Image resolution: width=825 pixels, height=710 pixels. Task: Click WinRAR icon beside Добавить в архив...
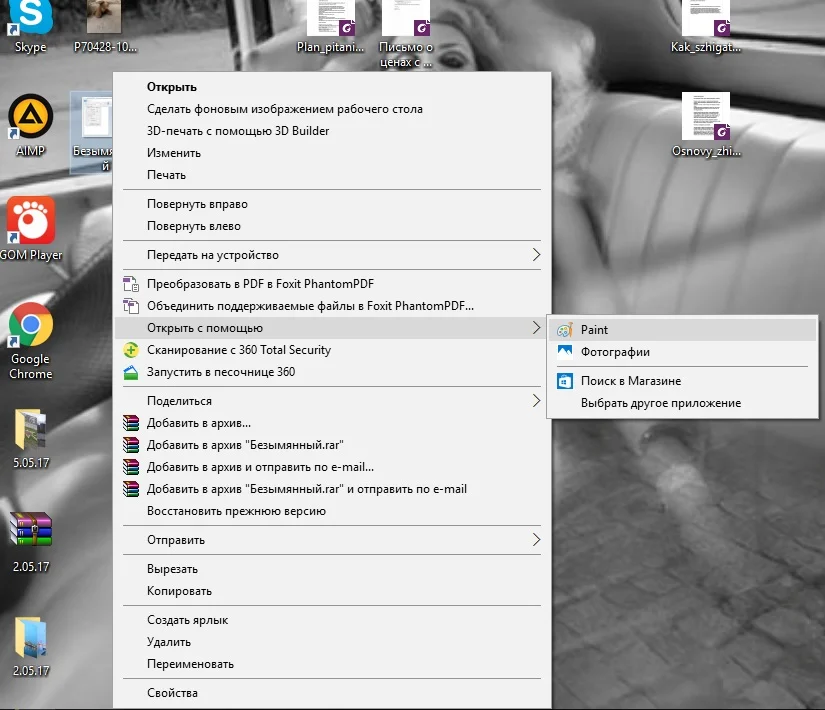tap(131, 423)
